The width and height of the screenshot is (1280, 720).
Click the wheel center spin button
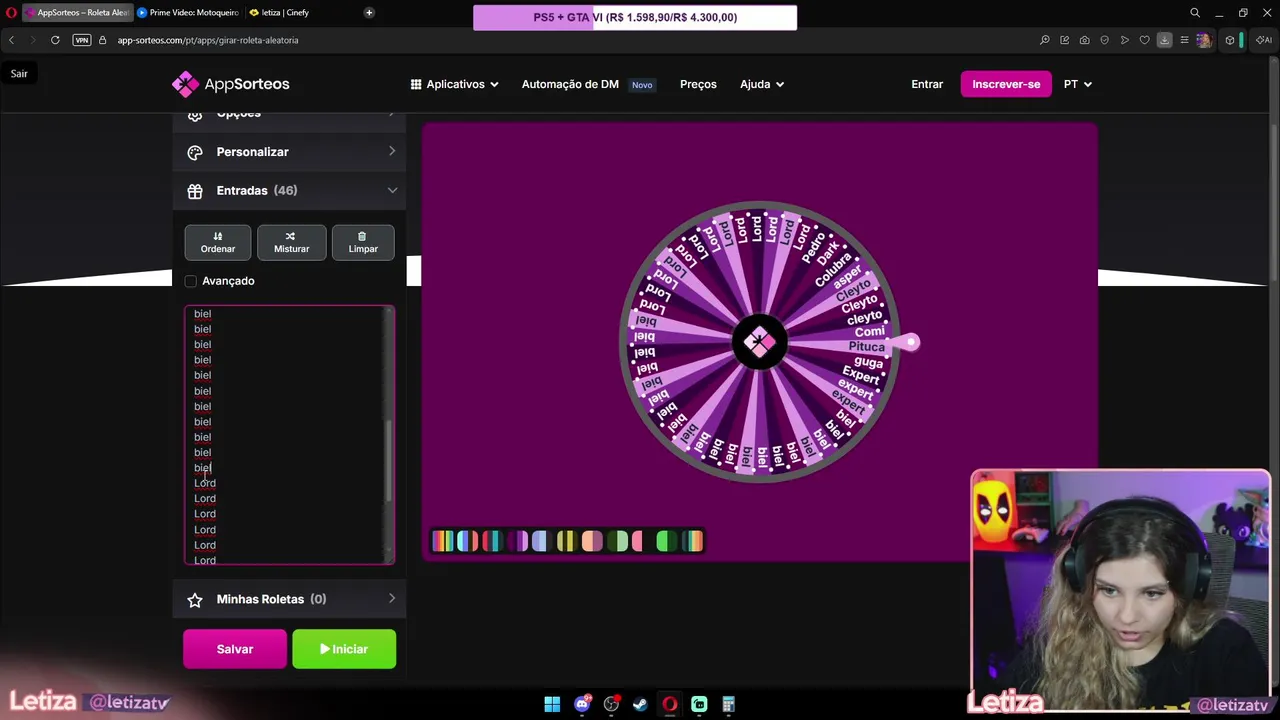759,342
